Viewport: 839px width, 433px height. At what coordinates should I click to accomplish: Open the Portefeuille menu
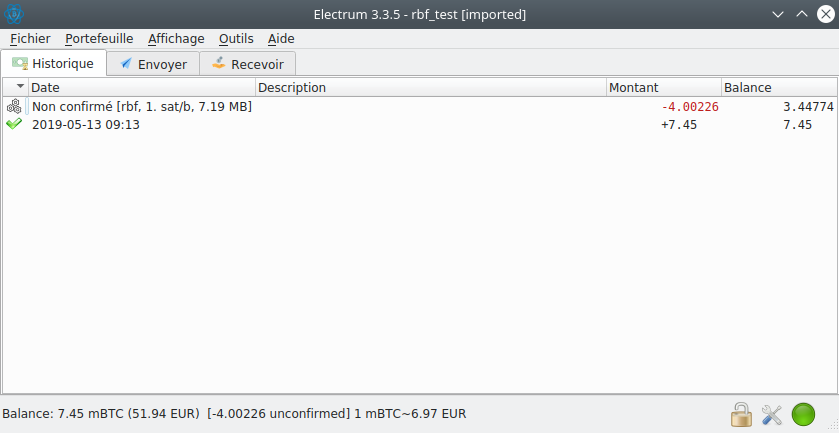pos(99,39)
